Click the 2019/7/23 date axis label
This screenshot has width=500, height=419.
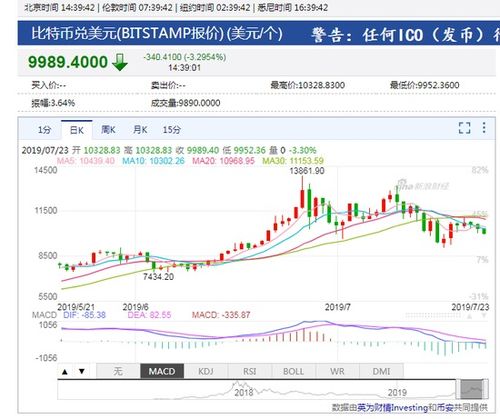470,307
